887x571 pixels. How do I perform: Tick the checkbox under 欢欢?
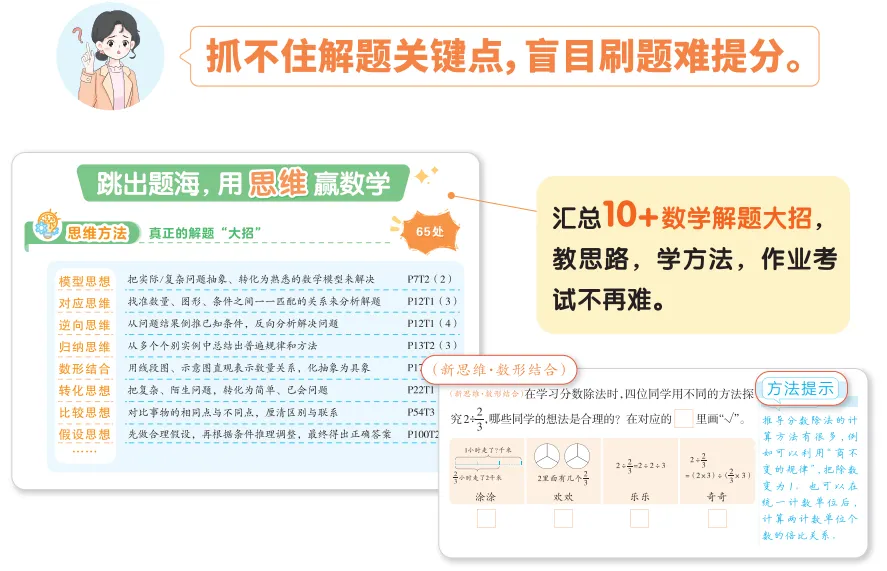tap(563, 518)
